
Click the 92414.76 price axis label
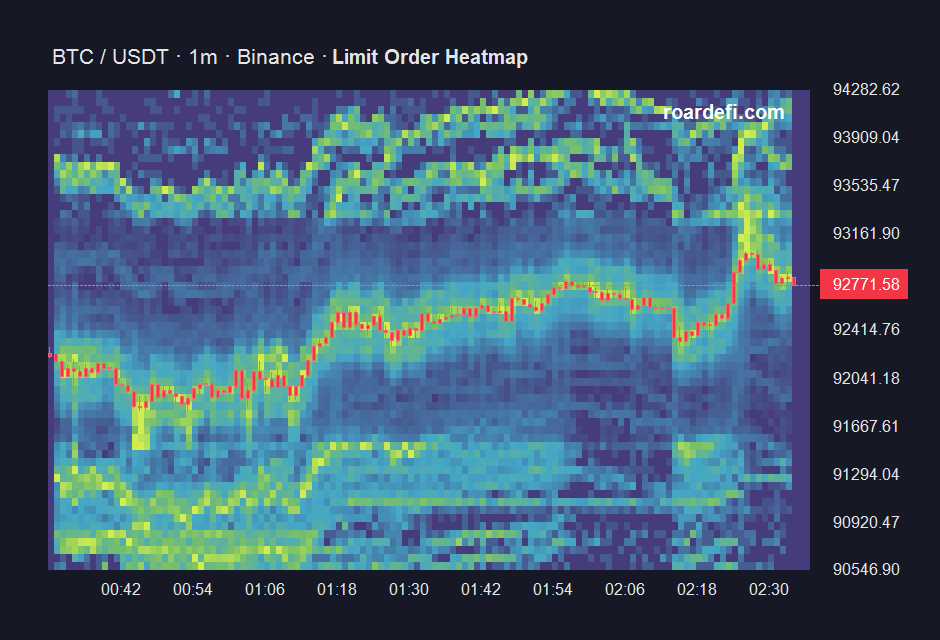pos(866,330)
